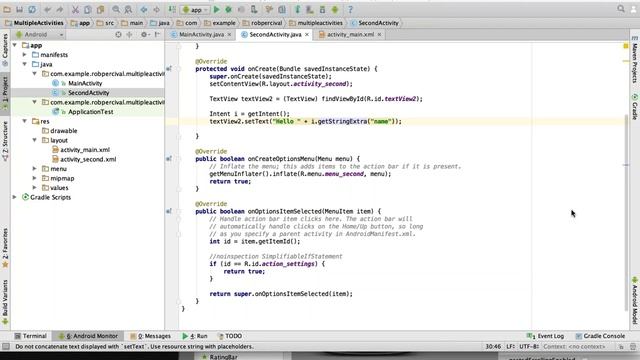Click the Make Project icon

coord(172,9)
